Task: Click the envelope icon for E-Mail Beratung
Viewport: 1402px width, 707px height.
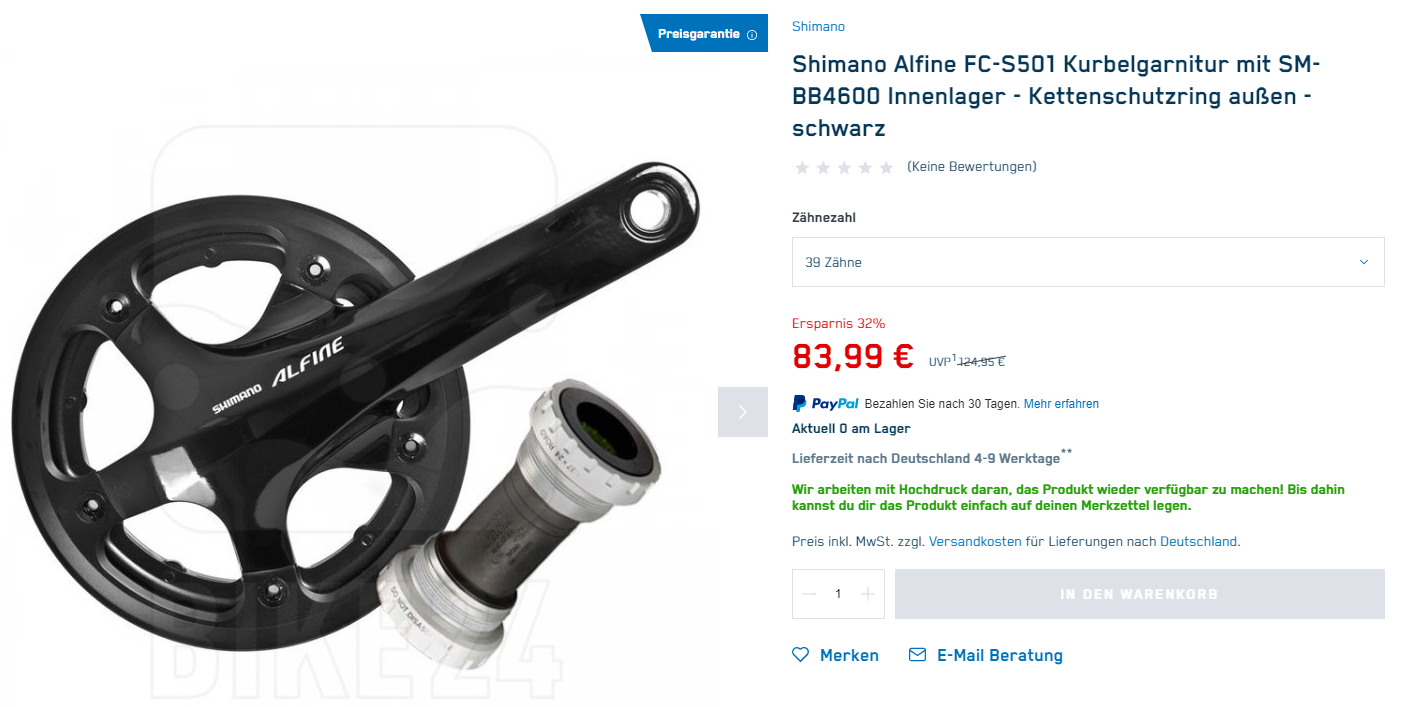Action: (x=917, y=655)
